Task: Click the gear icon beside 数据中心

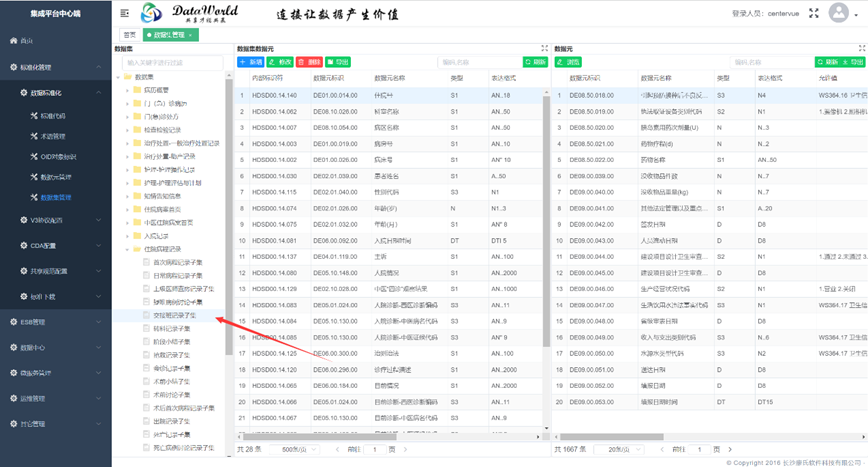Action: [x=13, y=347]
